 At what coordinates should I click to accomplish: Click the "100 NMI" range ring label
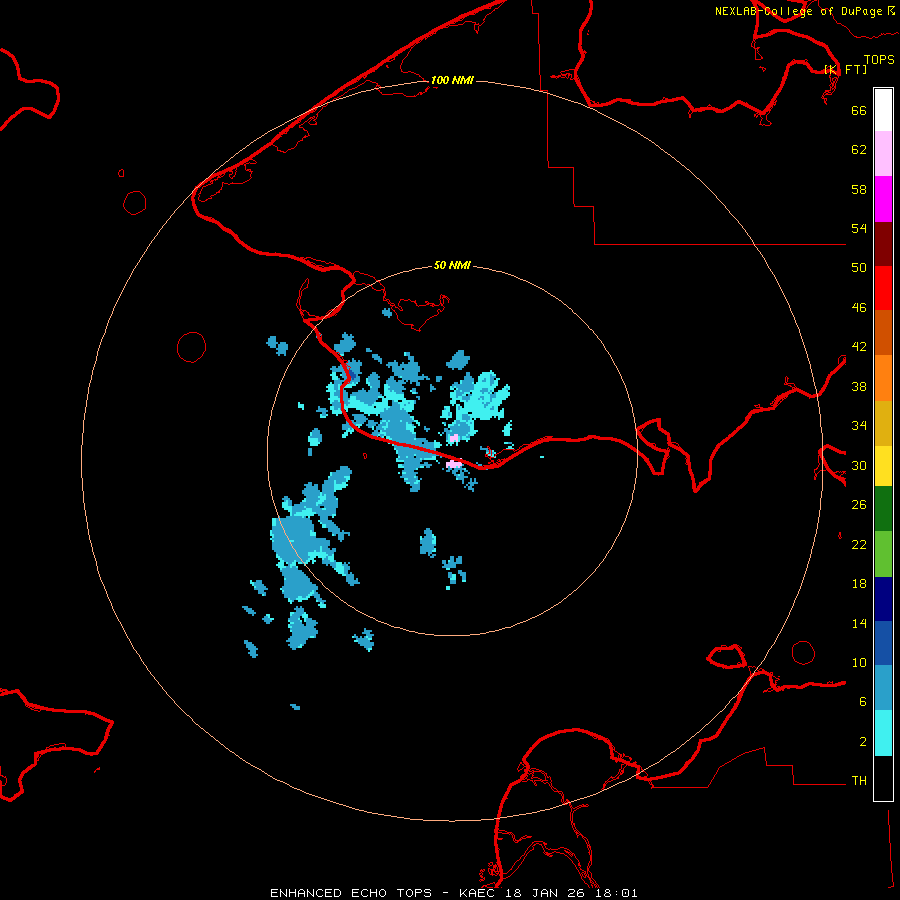tap(452, 80)
